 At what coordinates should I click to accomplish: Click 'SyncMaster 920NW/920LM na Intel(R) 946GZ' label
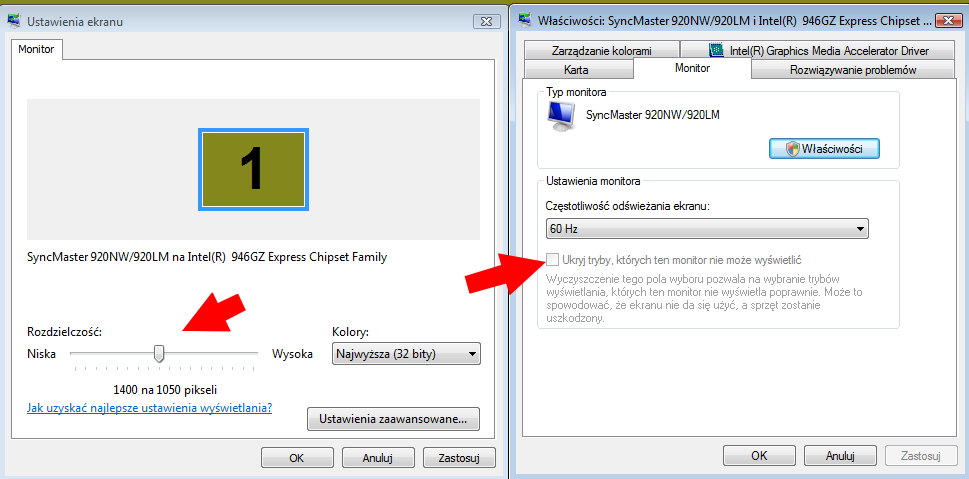[x=207, y=258]
